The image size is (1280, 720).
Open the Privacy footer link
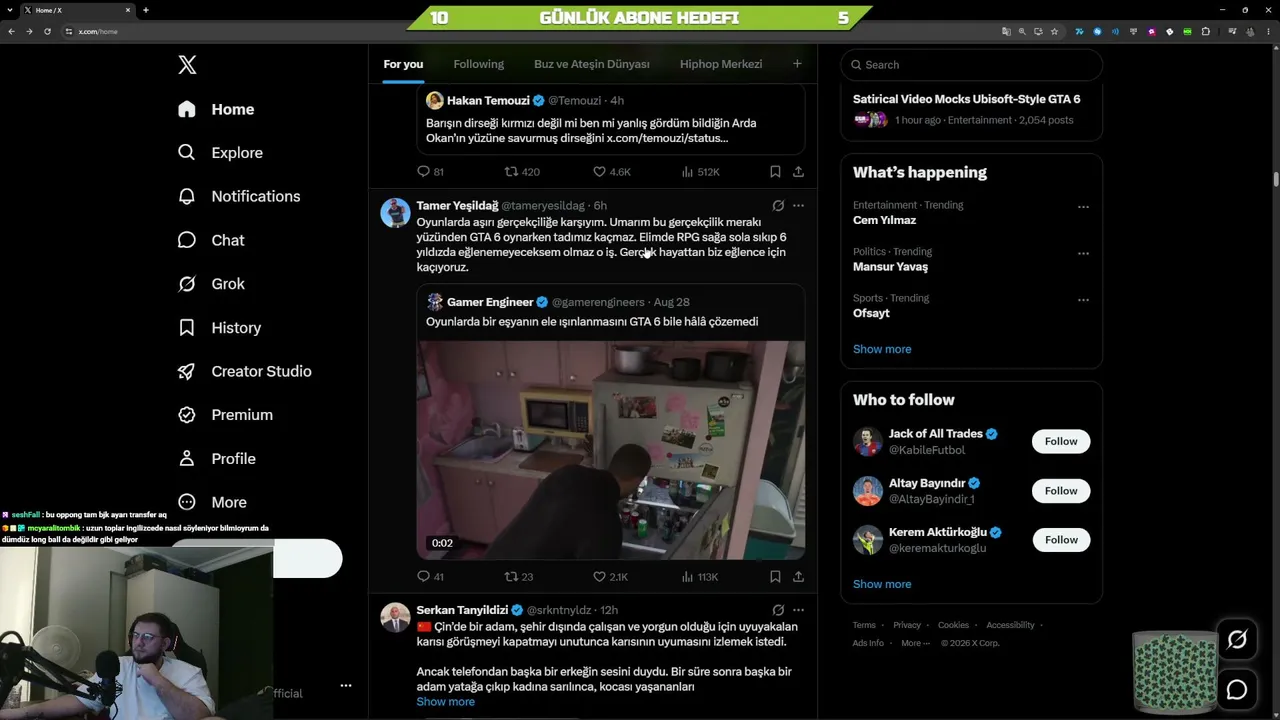point(907,625)
